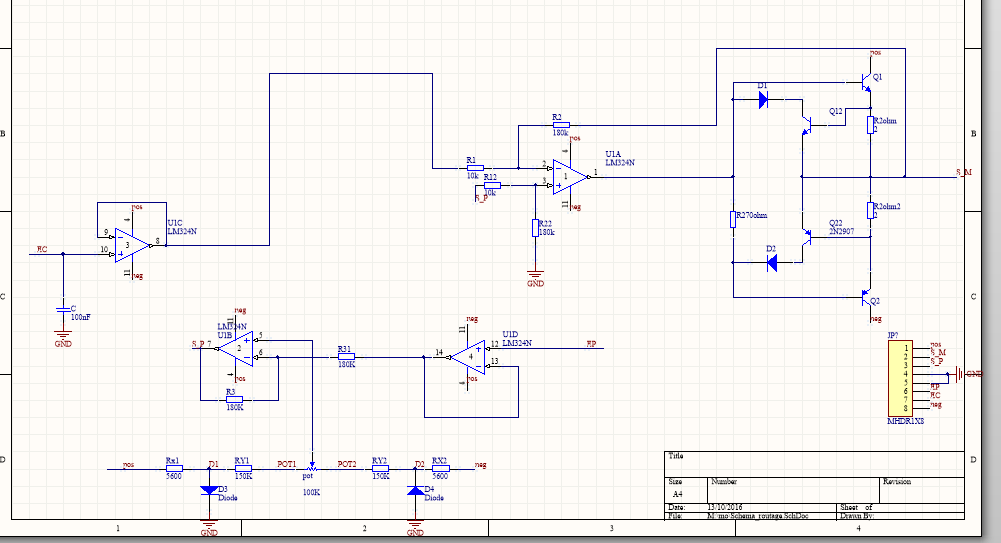Select the 100K pot potentiometer symbol
The width and height of the screenshot is (1001, 543).
click(x=312, y=468)
